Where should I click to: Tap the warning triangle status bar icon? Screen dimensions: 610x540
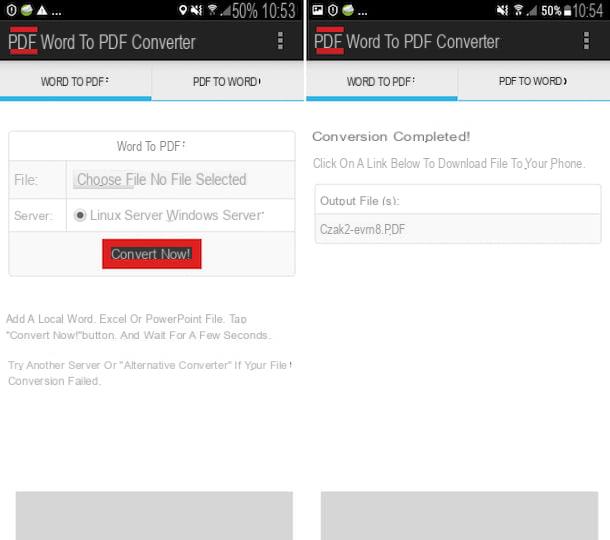42,10
